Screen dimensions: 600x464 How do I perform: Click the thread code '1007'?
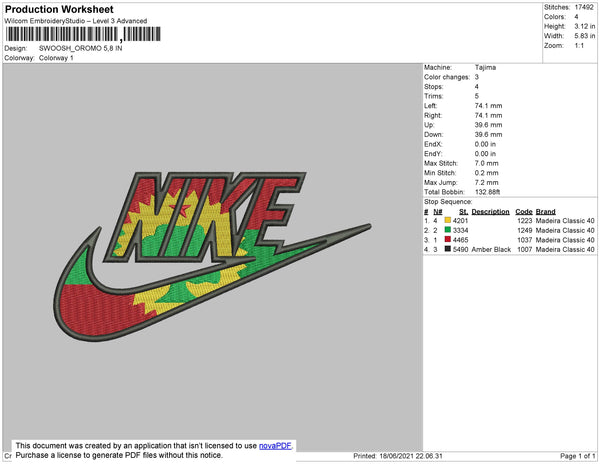point(525,249)
